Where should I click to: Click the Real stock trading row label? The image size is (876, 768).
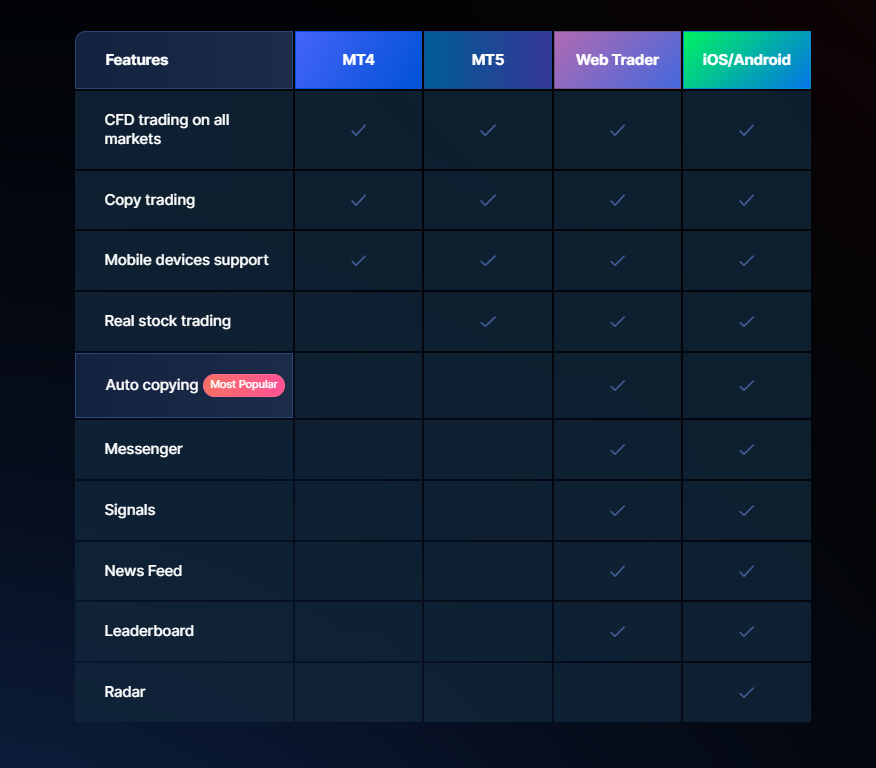pos(167,321)
